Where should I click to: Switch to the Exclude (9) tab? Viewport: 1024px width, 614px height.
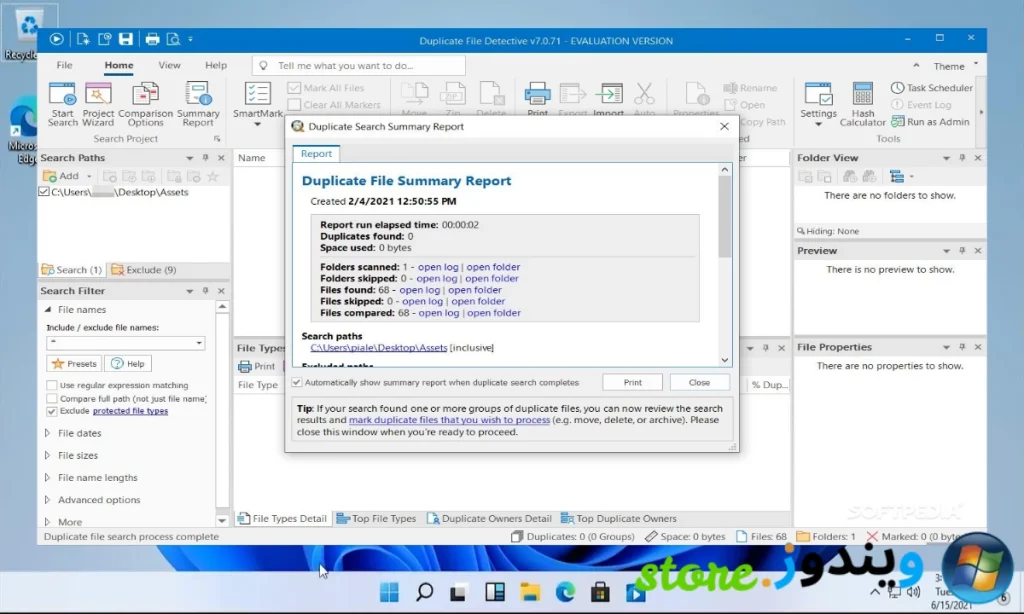coord(144,270)
